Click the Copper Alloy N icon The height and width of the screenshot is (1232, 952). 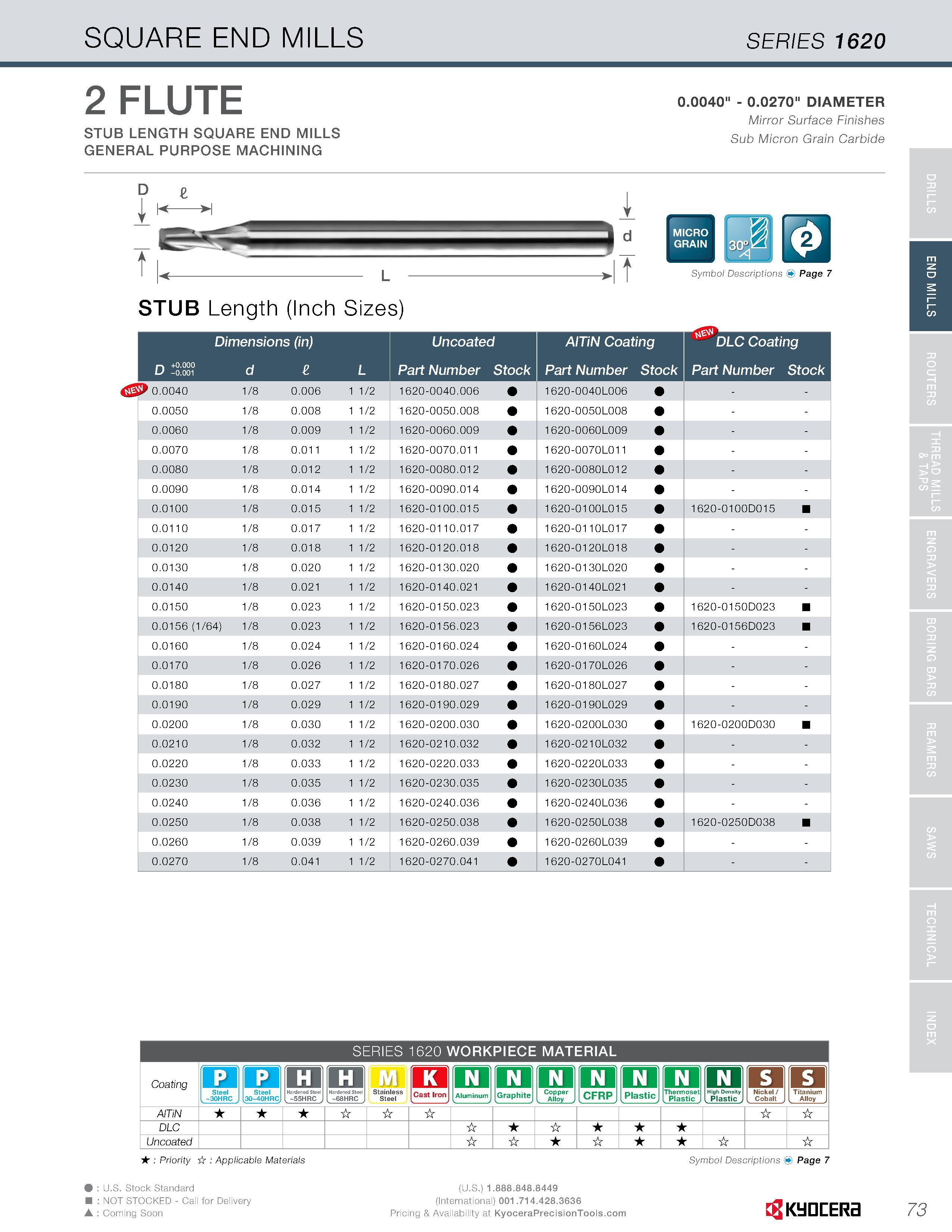click(556, 1084)
